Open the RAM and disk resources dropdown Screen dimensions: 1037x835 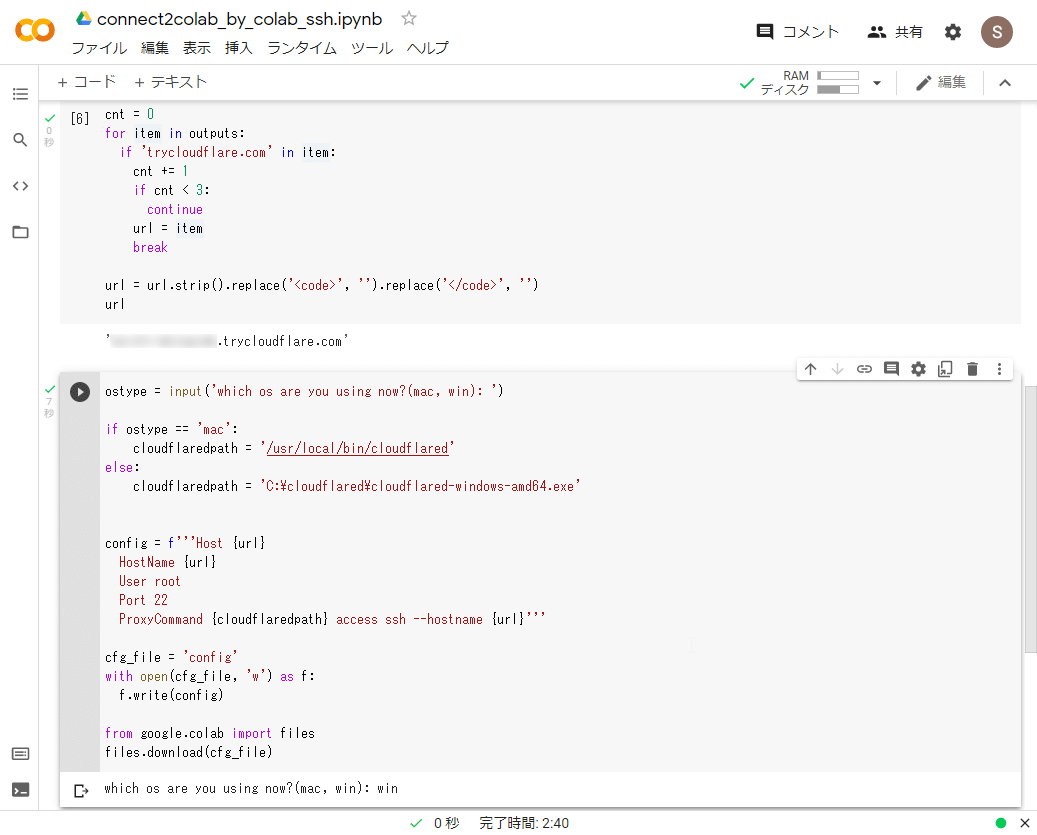877,82
